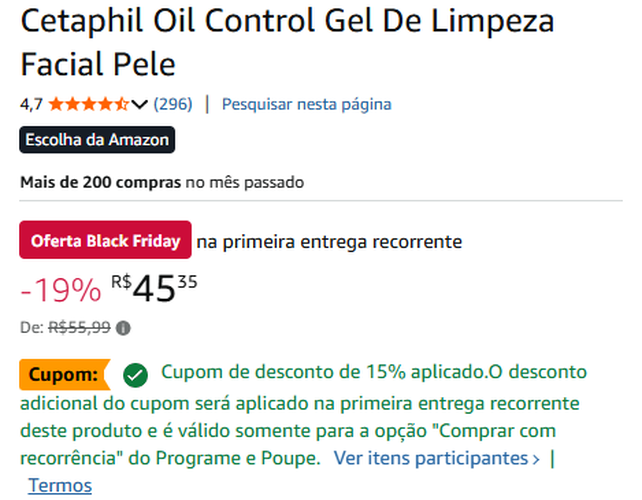Open the 296 customer reviews link
The image size is (642, 500).
point(173,104)
